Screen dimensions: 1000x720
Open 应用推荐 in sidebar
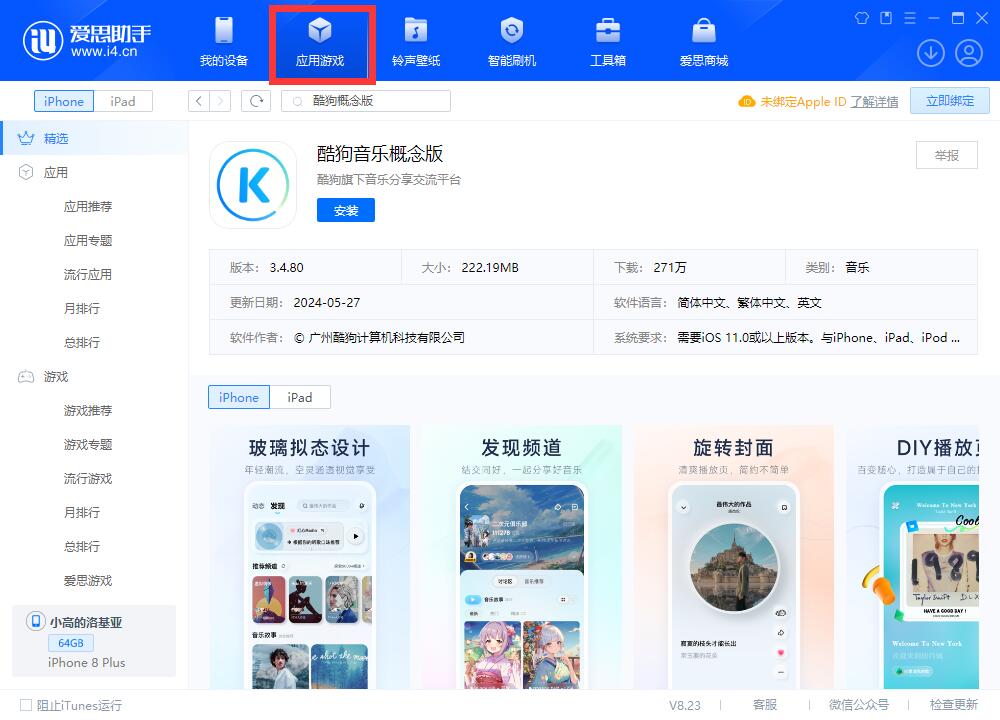88,206
